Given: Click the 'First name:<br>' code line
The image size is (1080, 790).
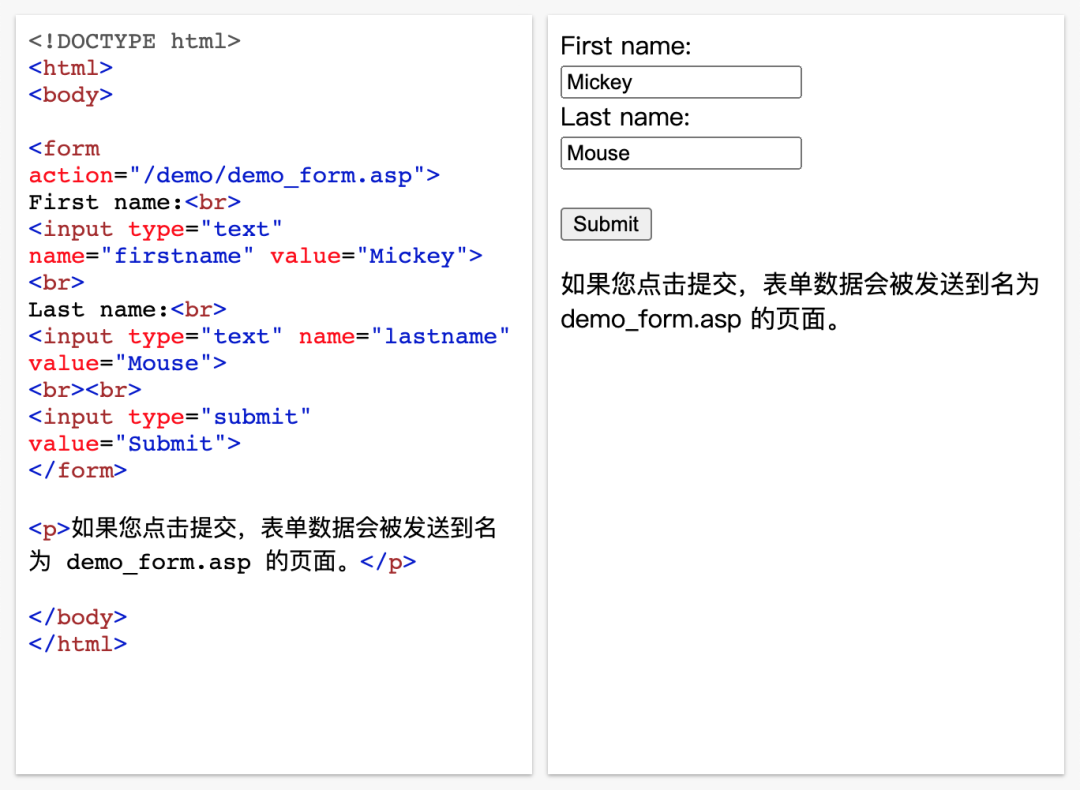Looking at the screenshot, I should (134, 202).
